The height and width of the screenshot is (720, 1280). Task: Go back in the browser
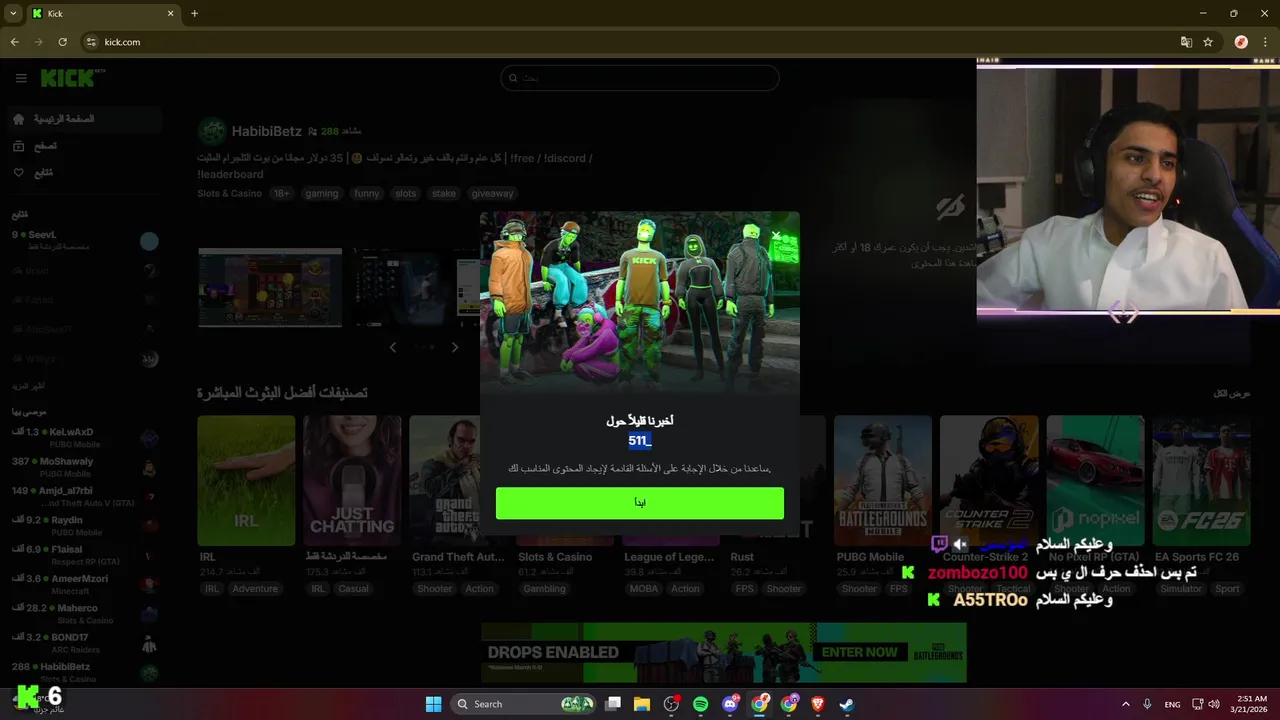[14, 42]
